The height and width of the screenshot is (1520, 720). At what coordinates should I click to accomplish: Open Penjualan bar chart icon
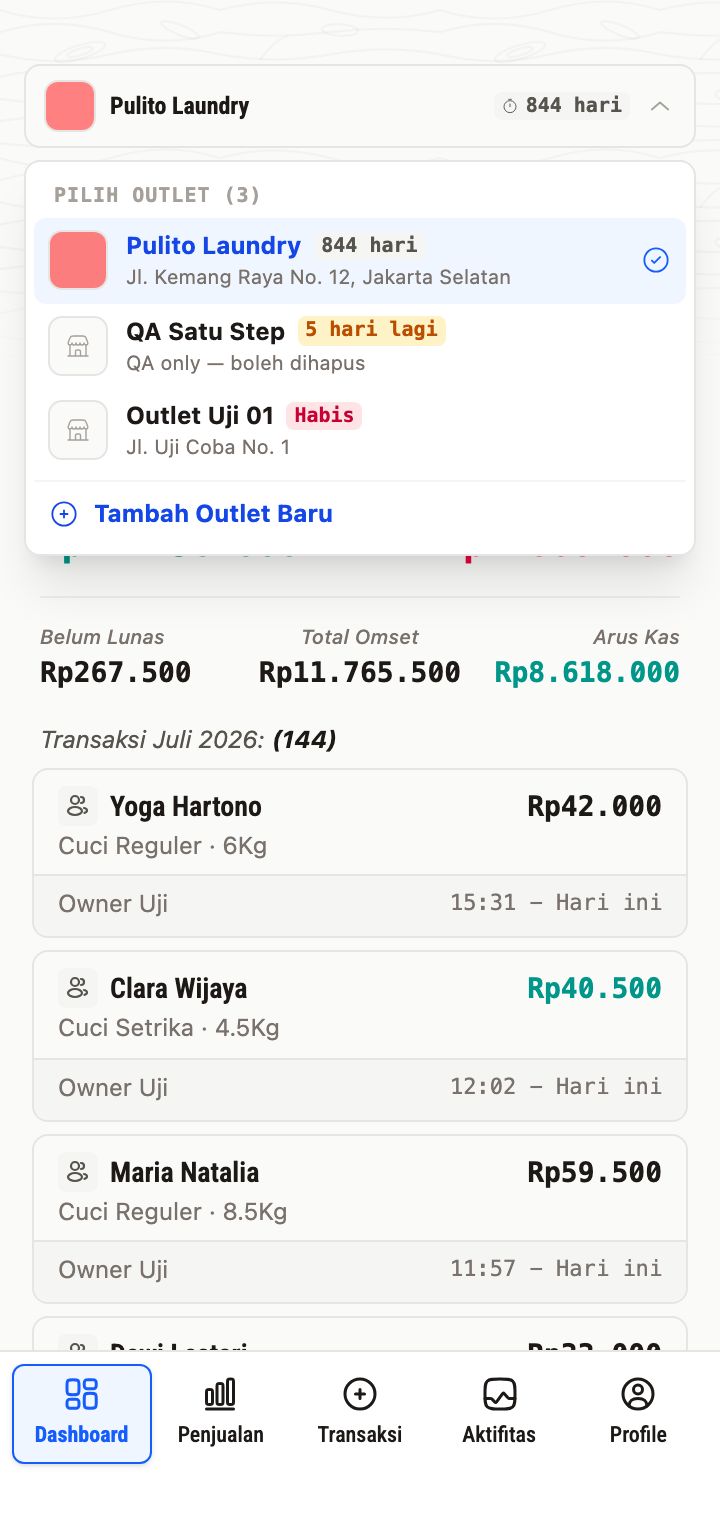220,1393
